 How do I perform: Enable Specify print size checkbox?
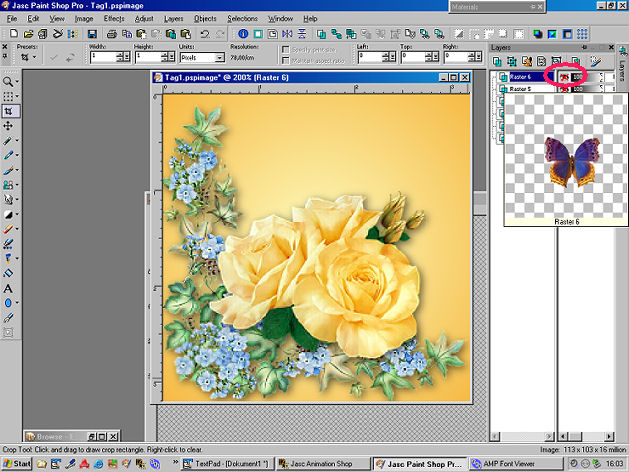286,49
